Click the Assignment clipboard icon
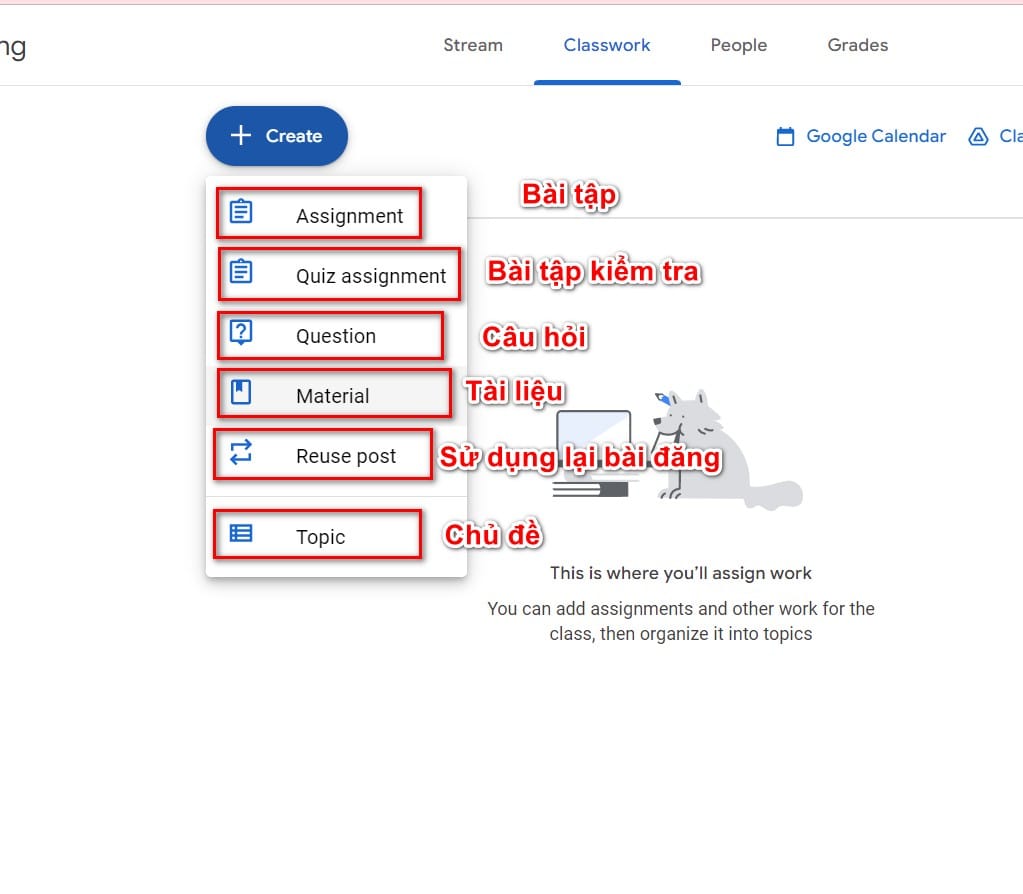Screen dimensions: 1023x894 [241, 212]
